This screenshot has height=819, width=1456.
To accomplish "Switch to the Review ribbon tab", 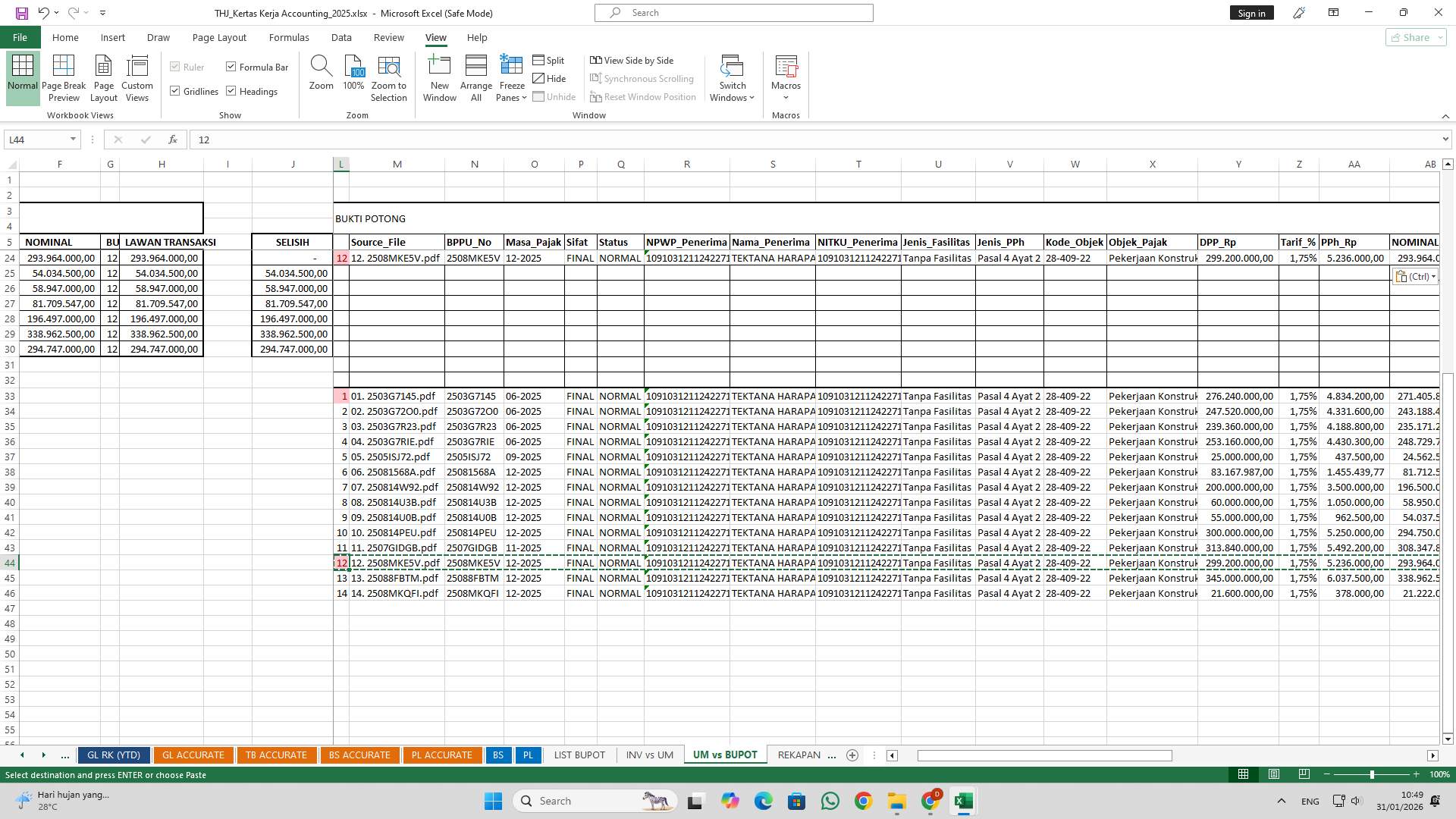I will coord(388,37).
